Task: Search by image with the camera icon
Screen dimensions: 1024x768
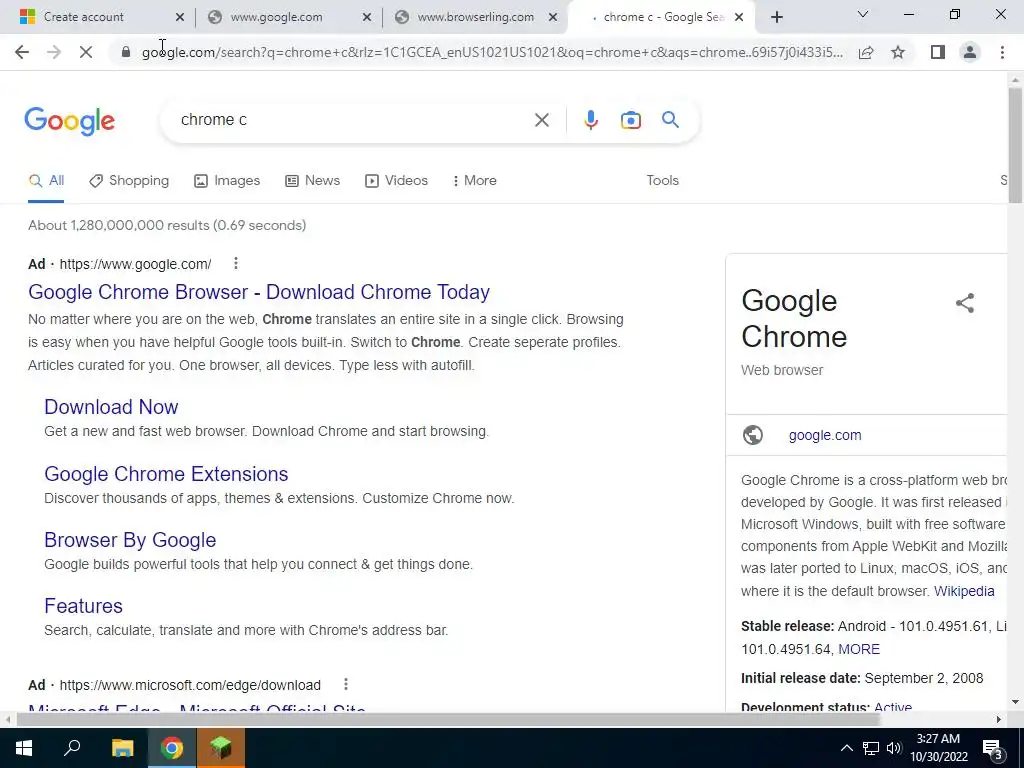Action: pos(630,120)
